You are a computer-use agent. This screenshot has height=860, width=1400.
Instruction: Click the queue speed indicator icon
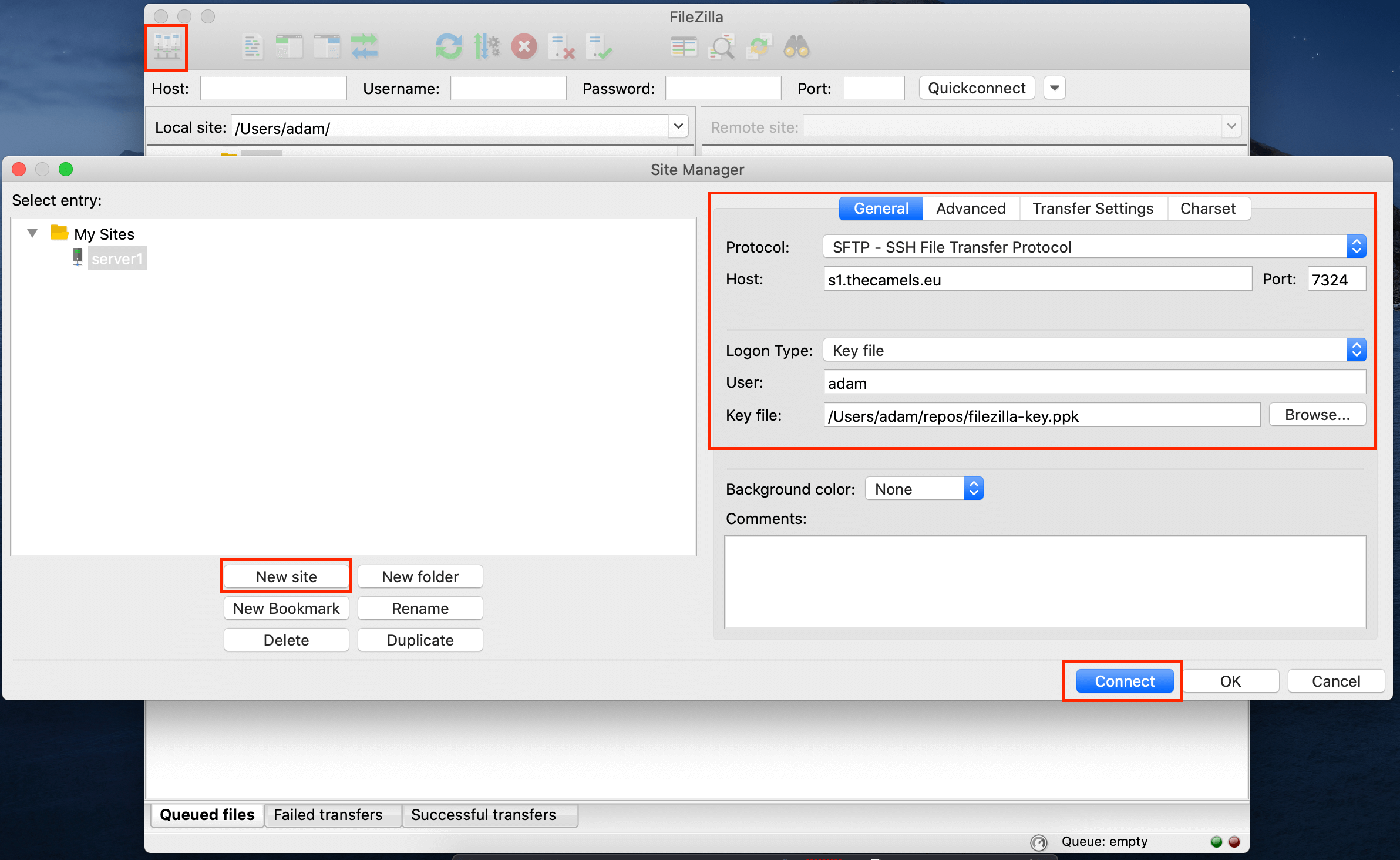pyautogui.click(x=1039, y=842)
